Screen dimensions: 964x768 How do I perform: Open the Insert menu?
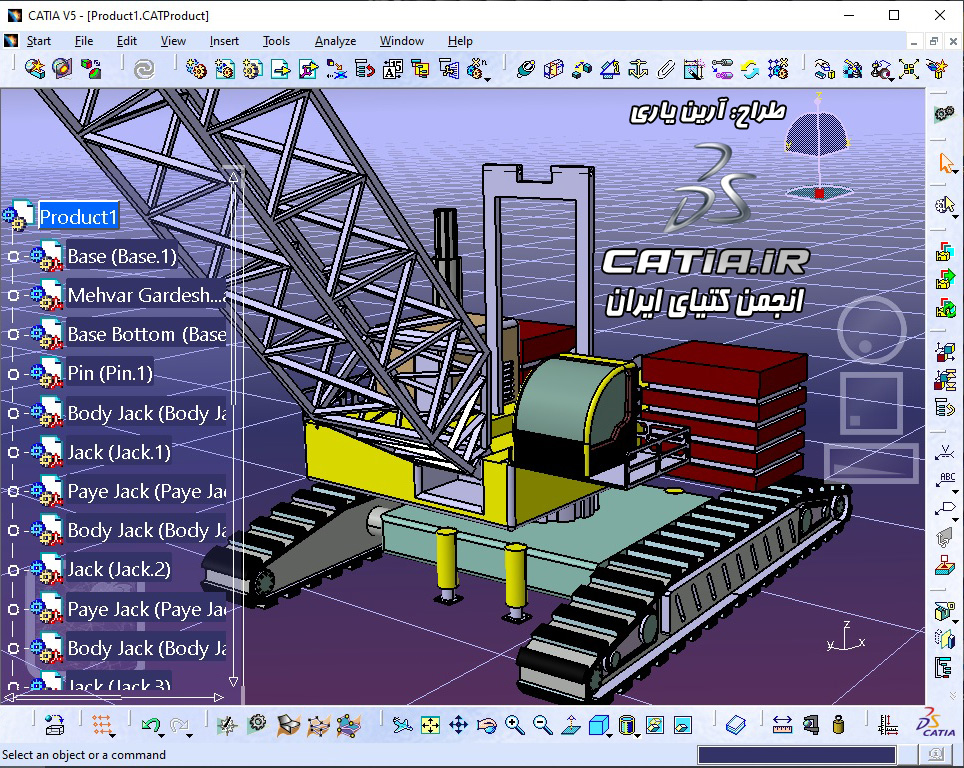[223, 41]
